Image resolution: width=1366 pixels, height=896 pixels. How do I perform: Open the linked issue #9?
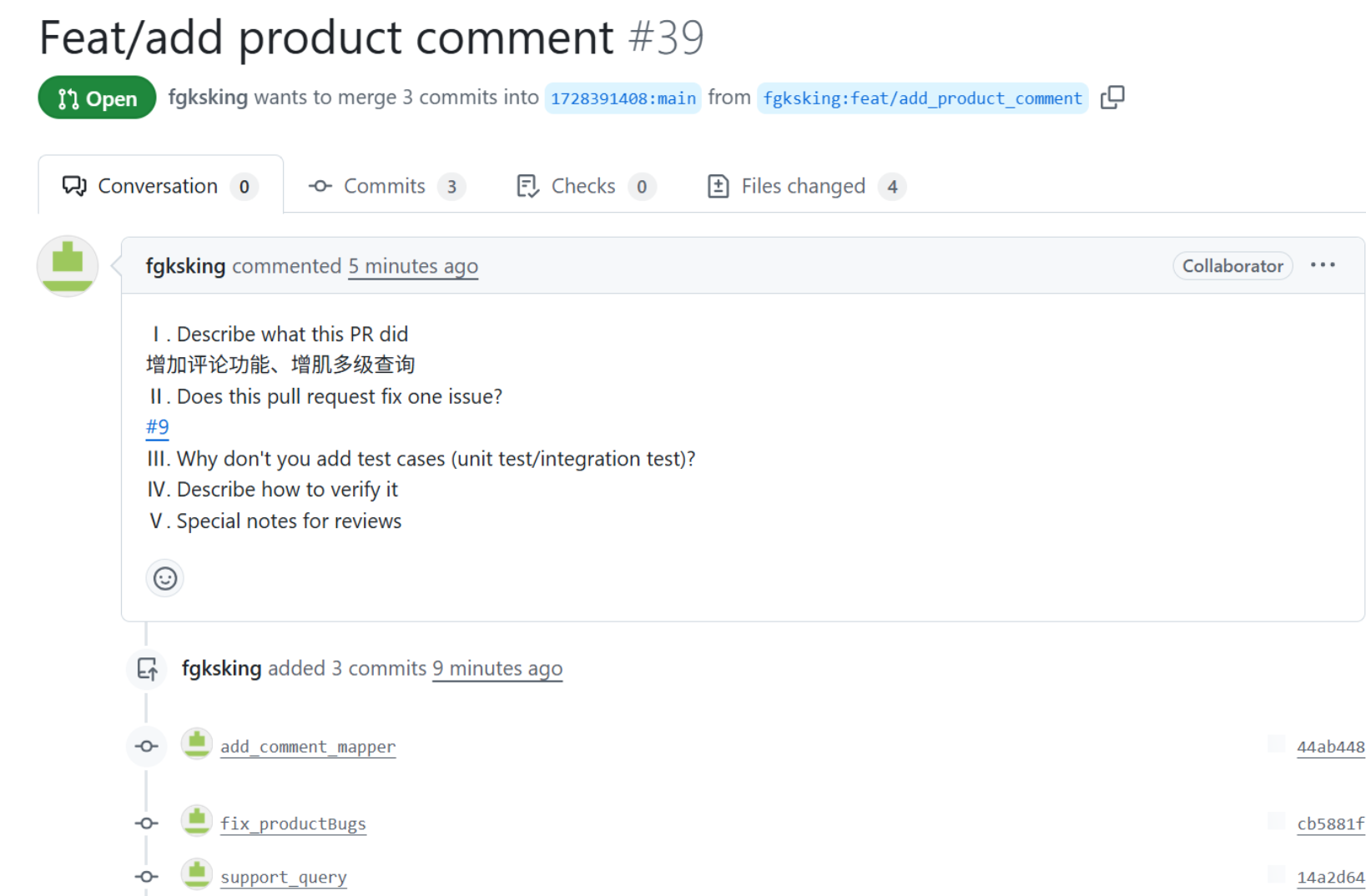coord(157,427)
